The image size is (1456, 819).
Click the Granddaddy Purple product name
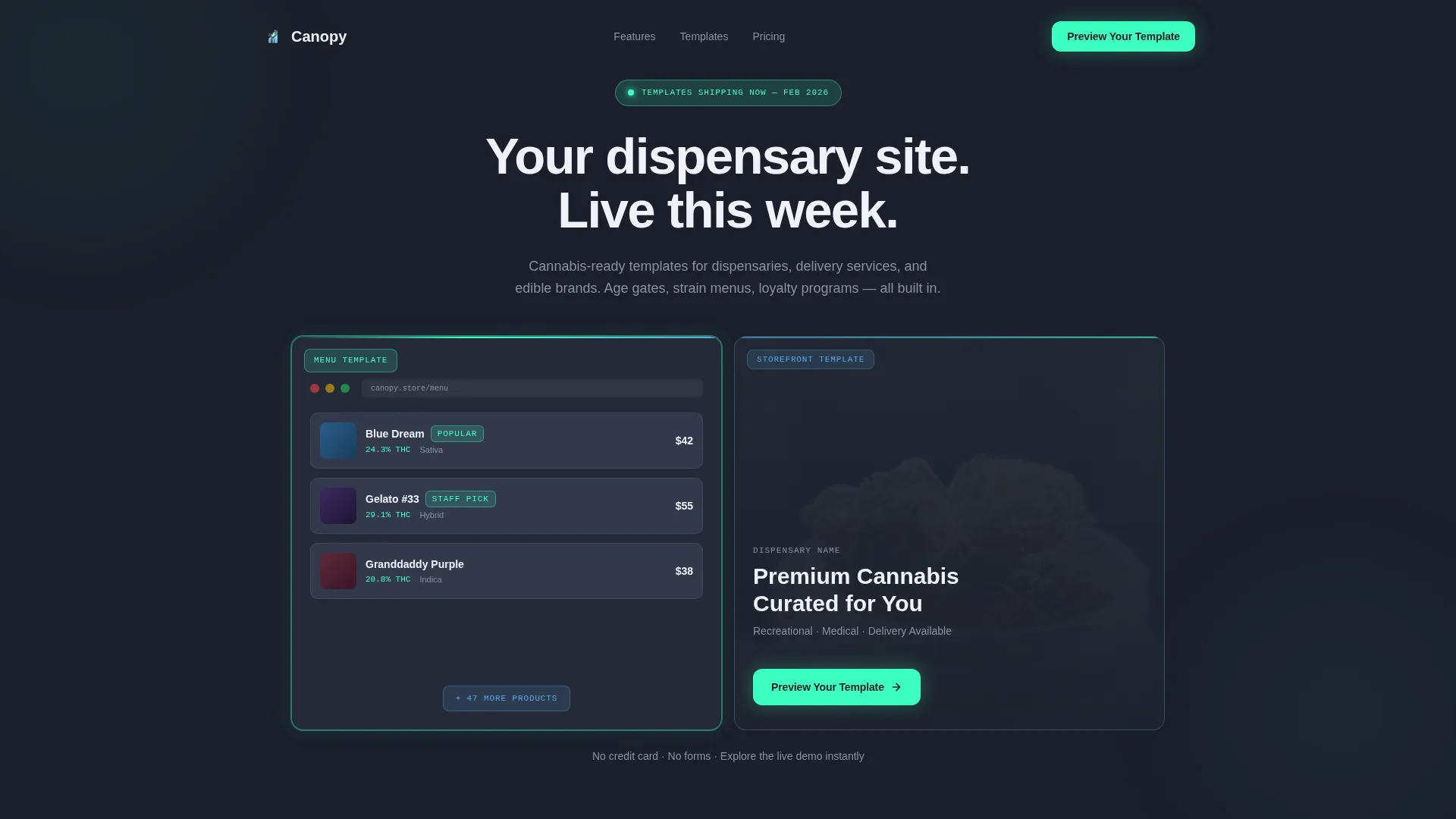point(414,564)
